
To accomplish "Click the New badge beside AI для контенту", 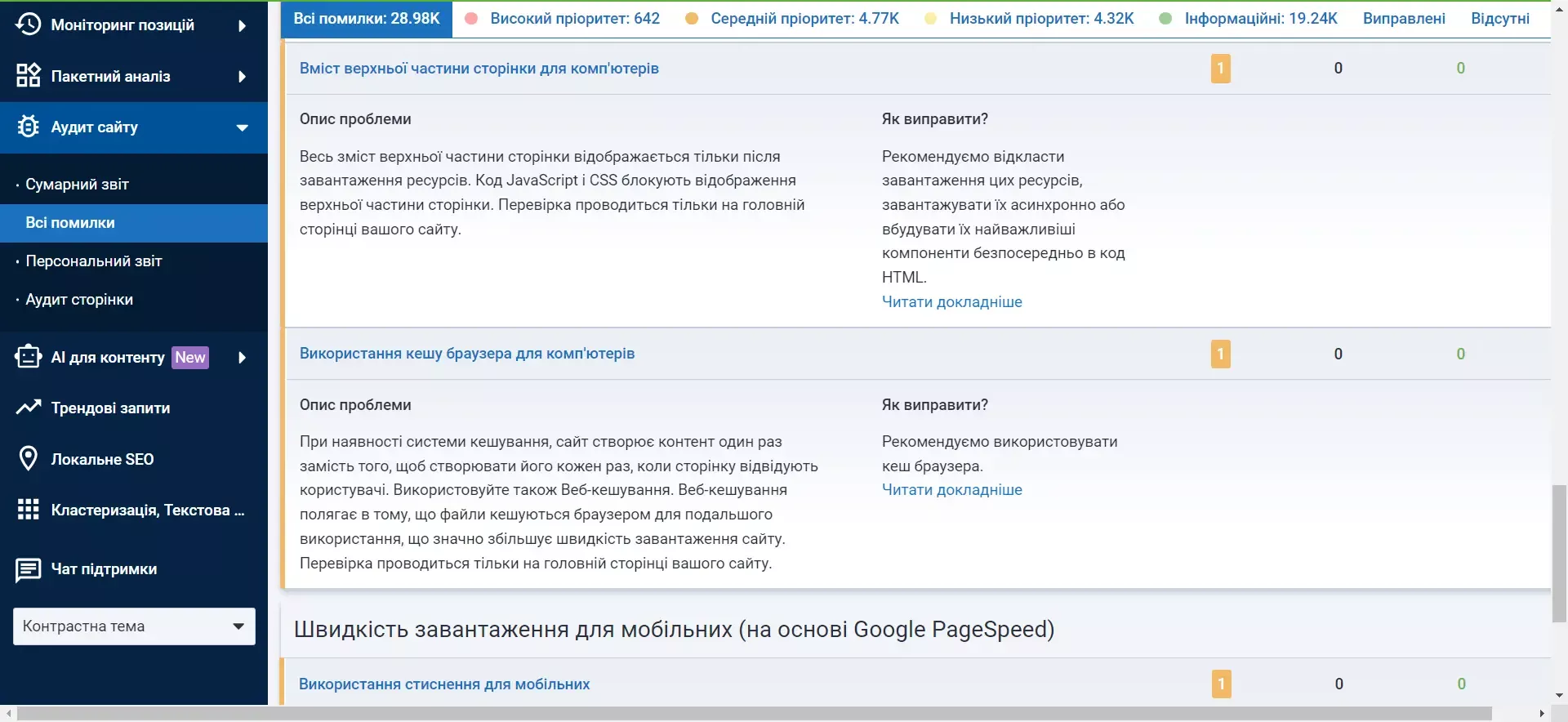I will click(190, 357).
